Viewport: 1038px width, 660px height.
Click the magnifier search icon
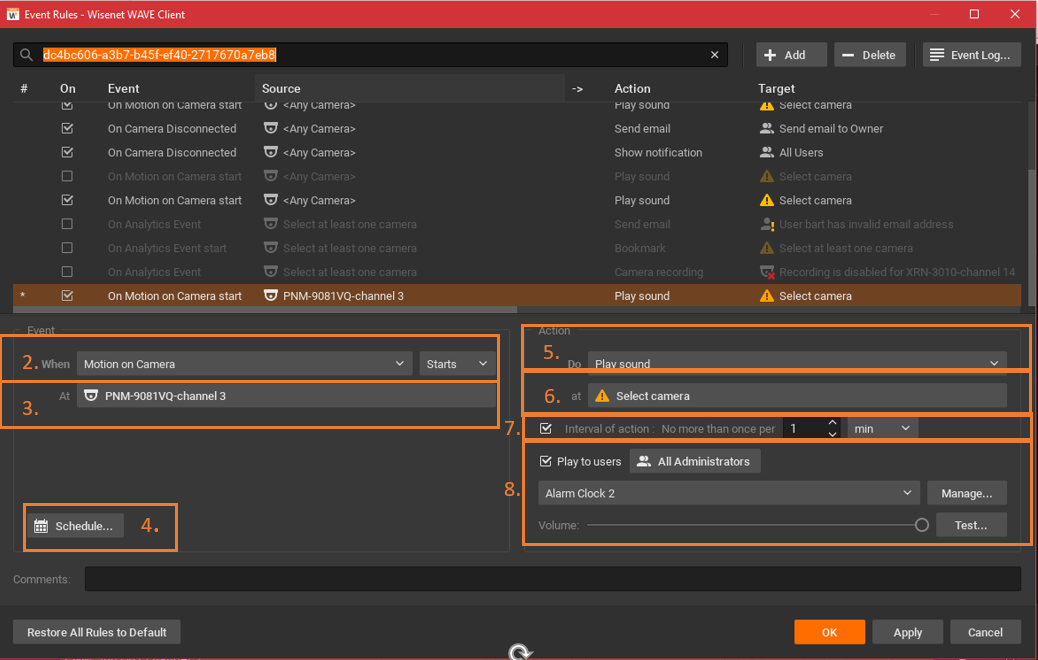pos(26,55)
